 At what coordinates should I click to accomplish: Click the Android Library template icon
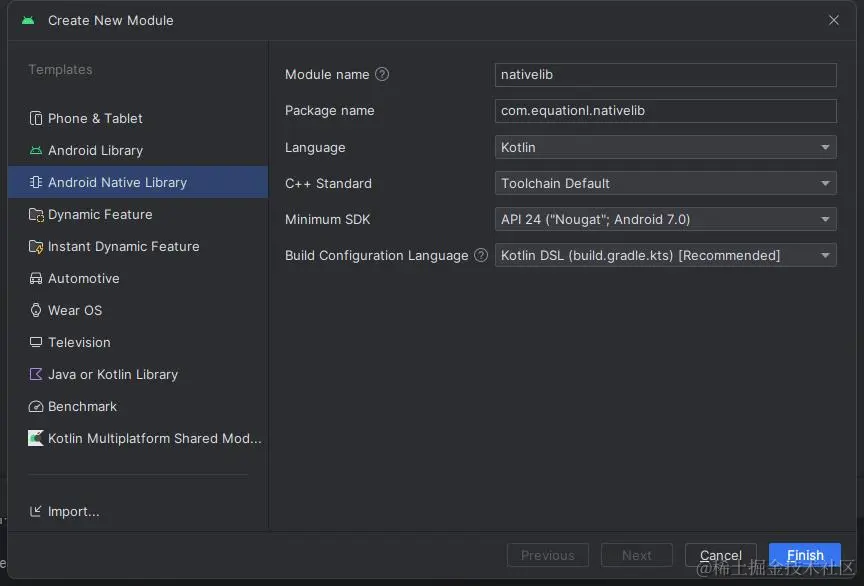tap(36, 150)
